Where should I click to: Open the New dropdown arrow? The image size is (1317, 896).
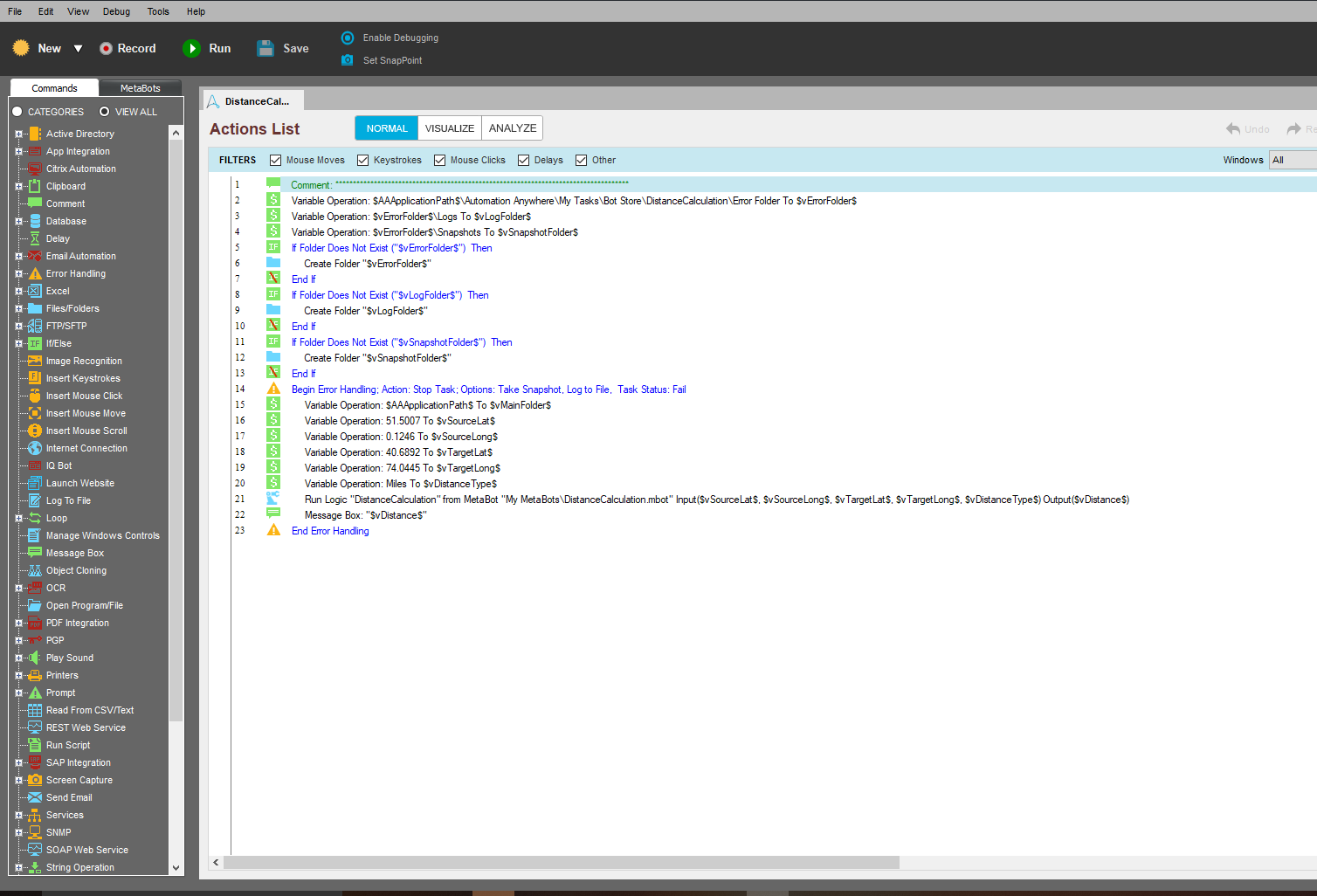[78, 49]
